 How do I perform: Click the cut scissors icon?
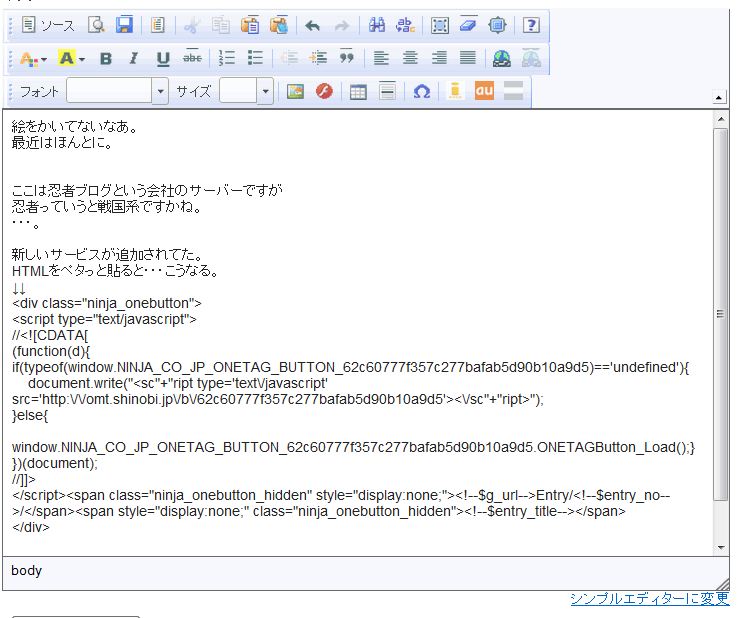click(192, 25)
